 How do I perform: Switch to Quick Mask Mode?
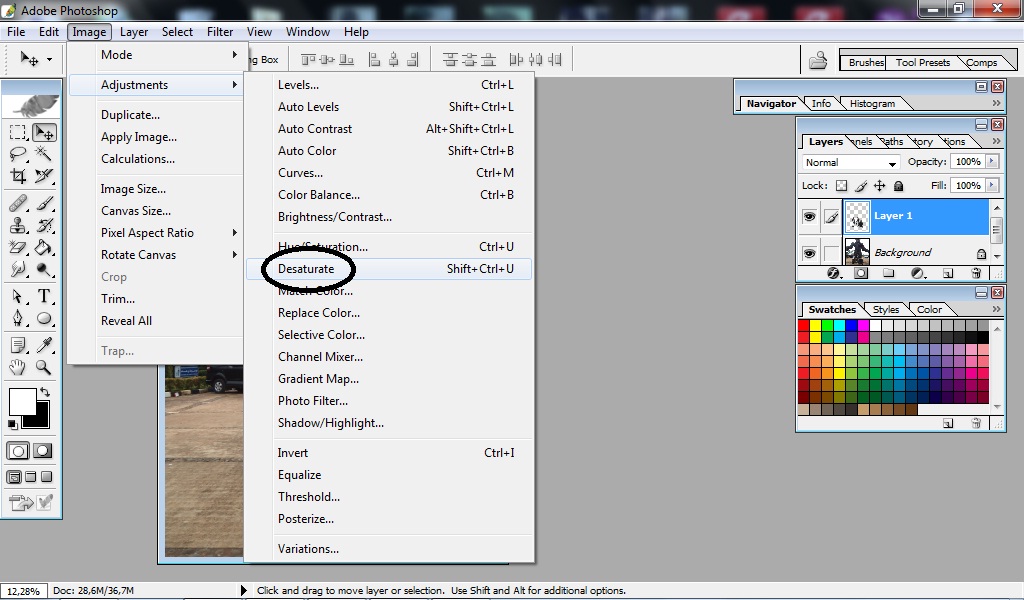tap(43, 451)
